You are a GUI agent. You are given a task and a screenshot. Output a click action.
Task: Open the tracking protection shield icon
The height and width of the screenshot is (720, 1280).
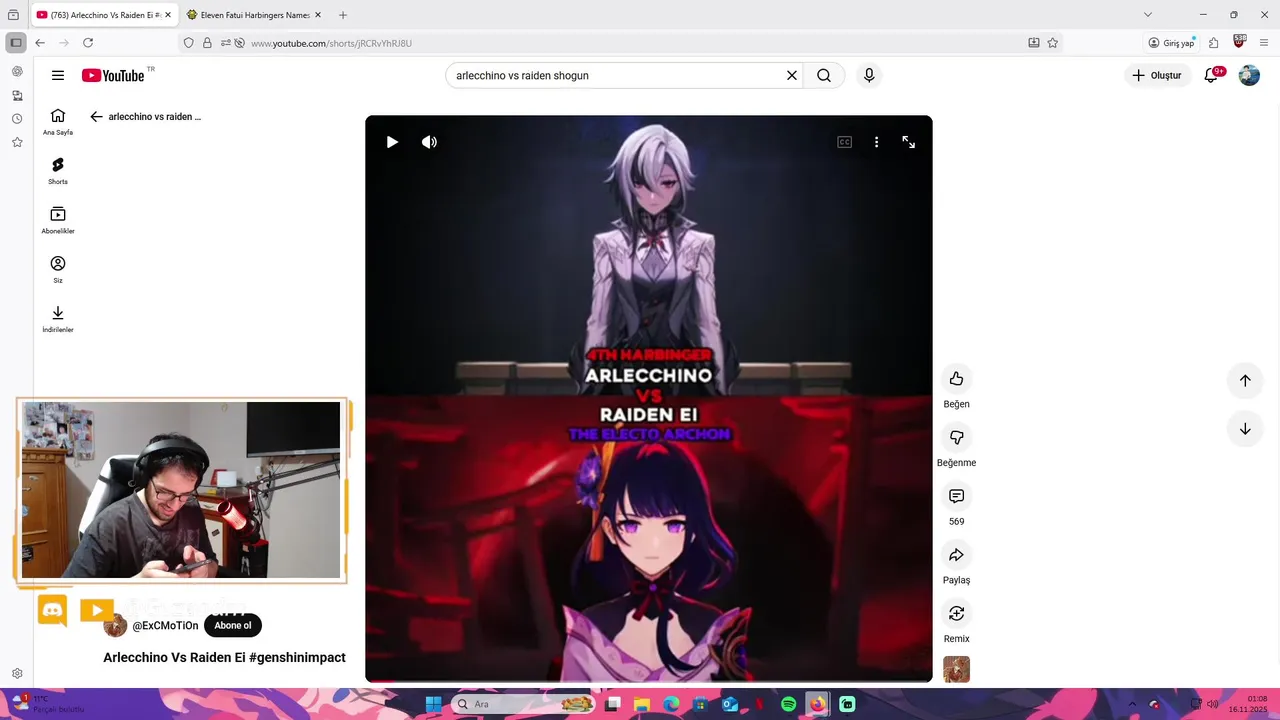188,43
